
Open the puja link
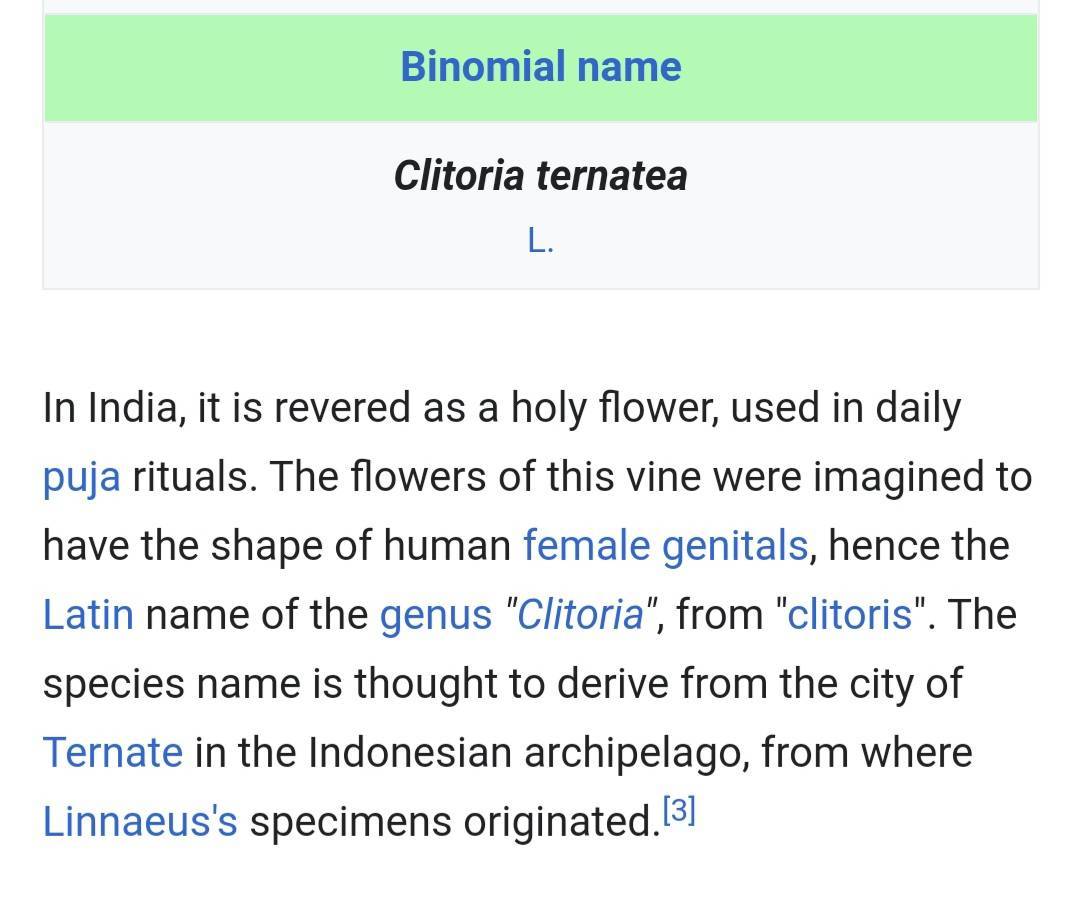(x=81, y=477)
